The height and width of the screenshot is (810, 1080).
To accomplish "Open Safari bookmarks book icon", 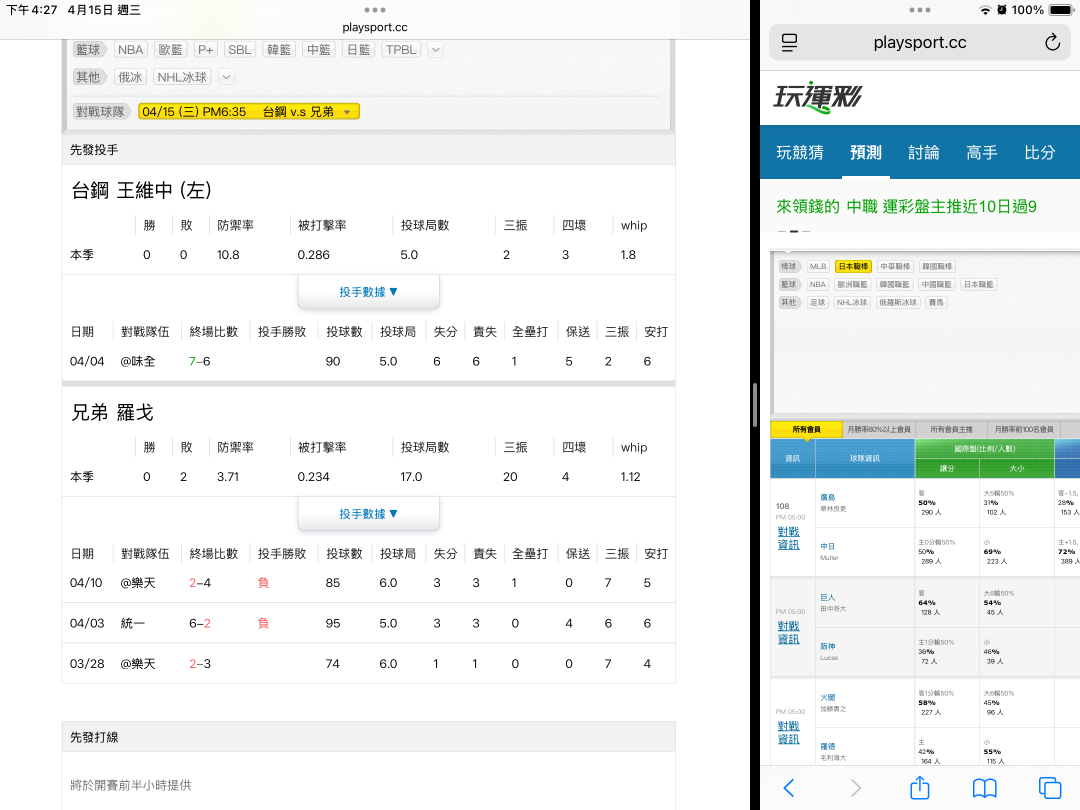I will pyautogui.click(x=984, y=788).
